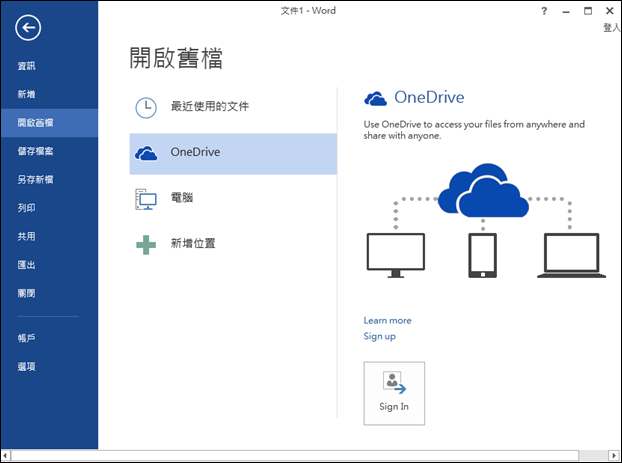Minimize the Word window

point(566,12)
